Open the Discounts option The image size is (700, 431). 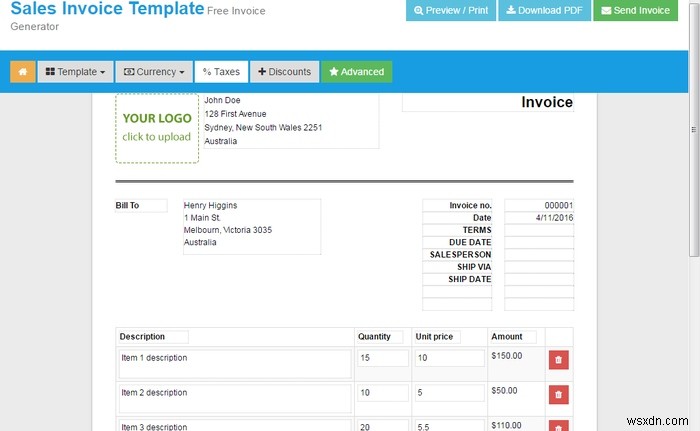point(284,72)
